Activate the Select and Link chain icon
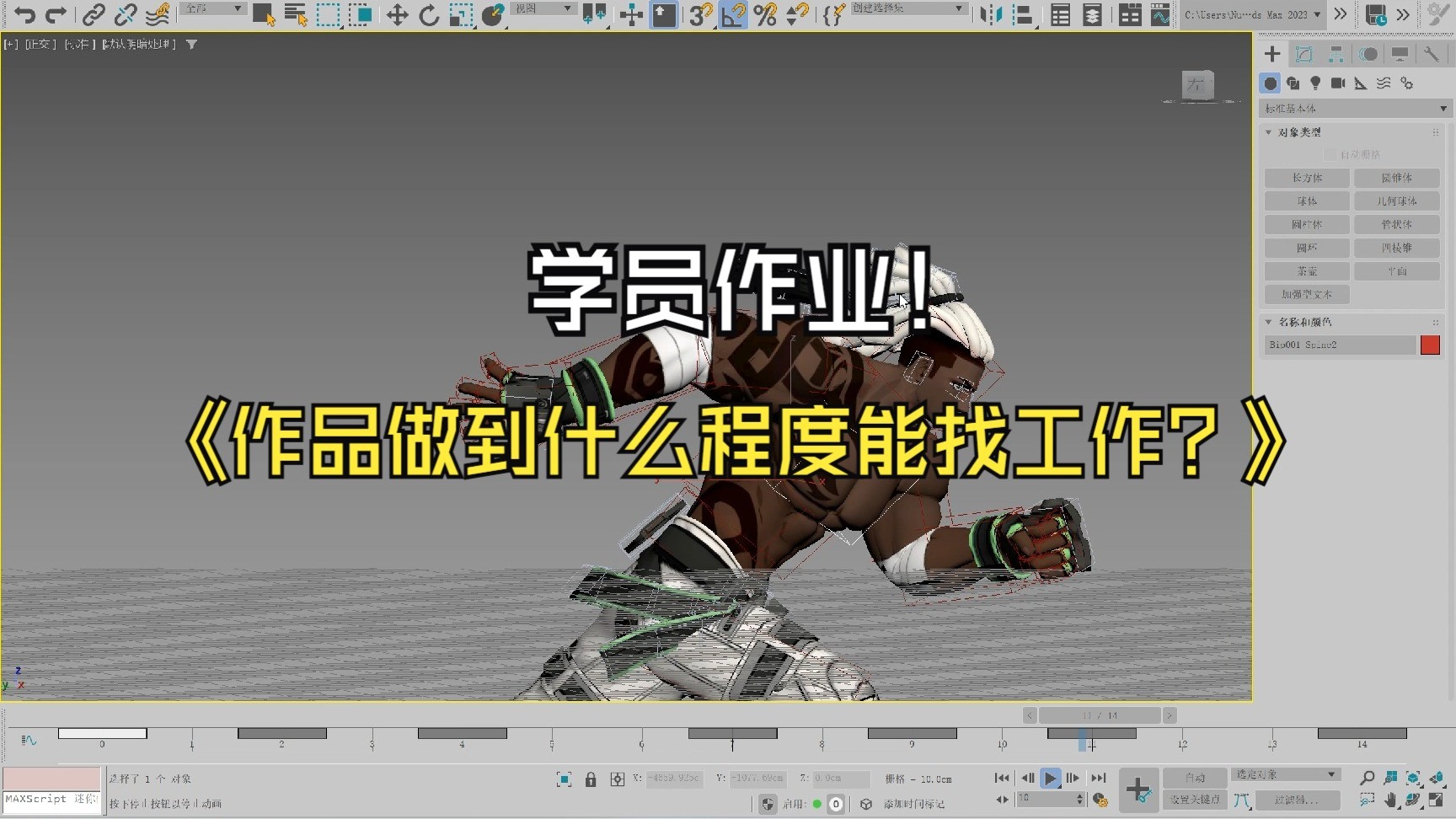 (x=94, y=14)
